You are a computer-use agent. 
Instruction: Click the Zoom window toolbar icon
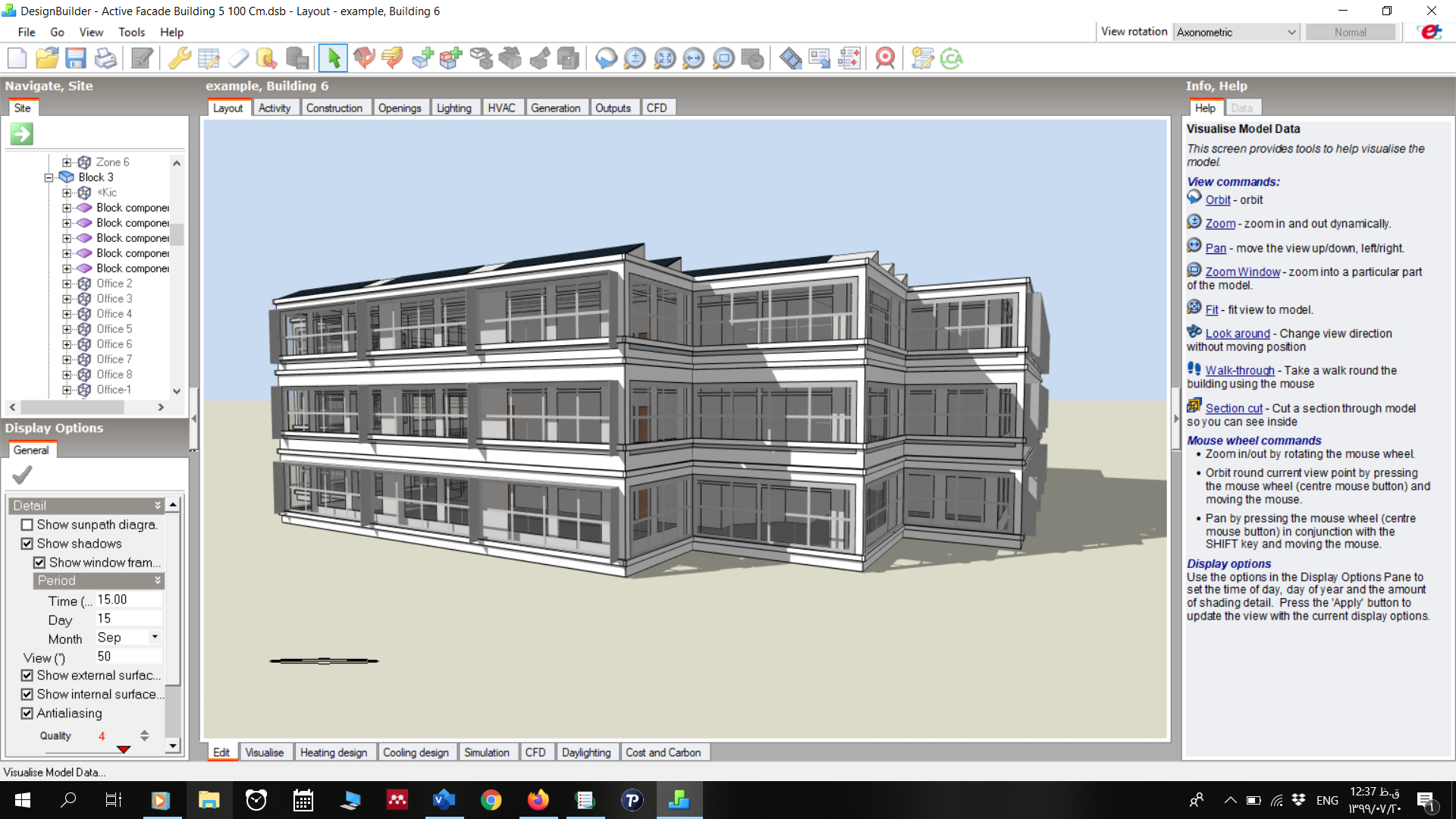coord(723,58)
